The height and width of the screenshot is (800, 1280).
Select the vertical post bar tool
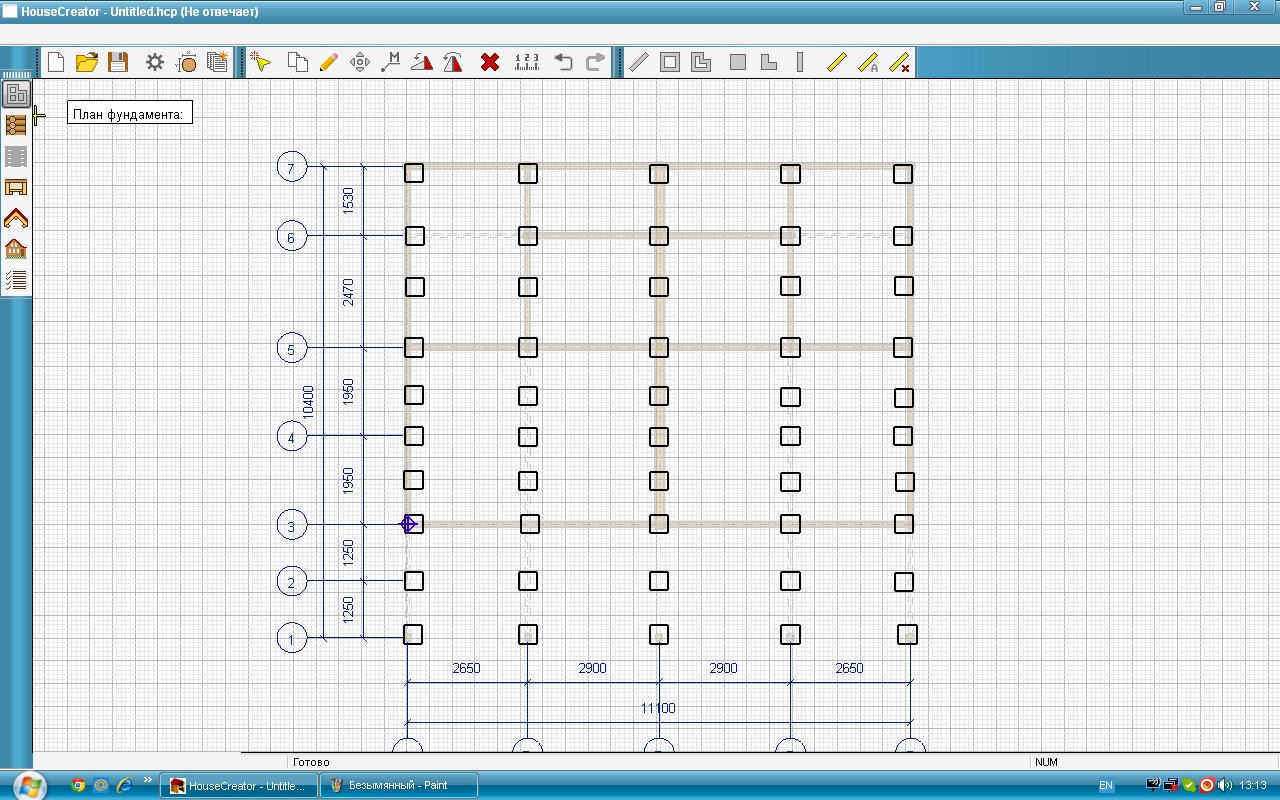800,62
